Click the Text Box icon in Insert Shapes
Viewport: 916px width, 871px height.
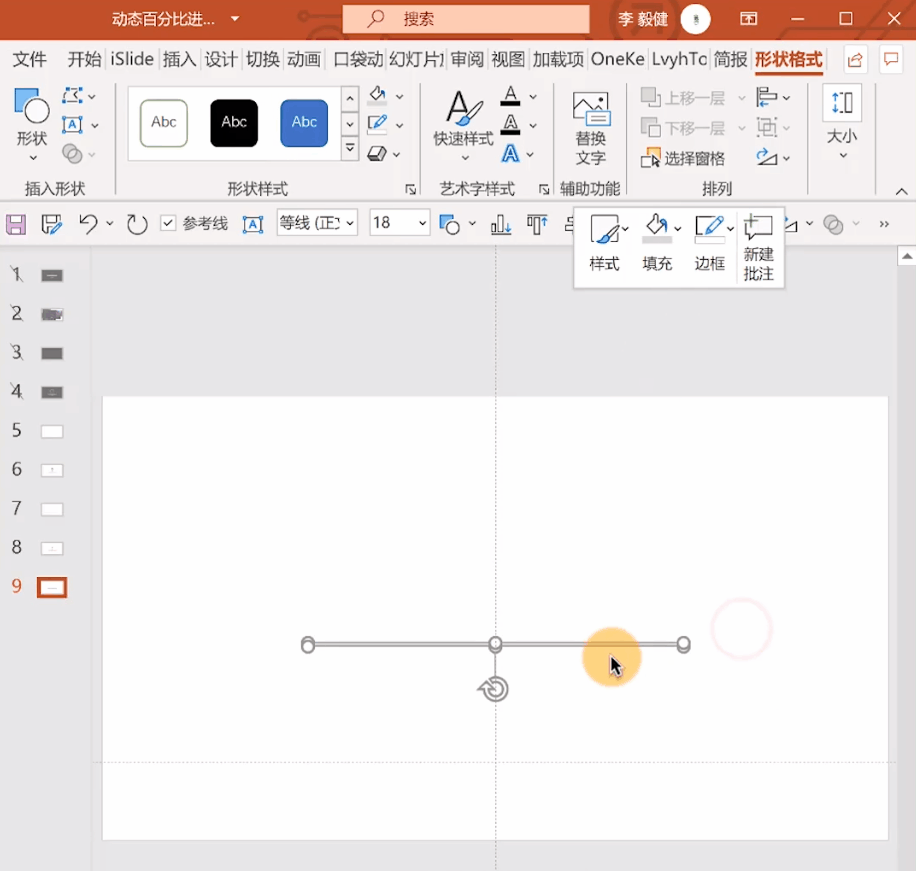[x=72, y=124]
